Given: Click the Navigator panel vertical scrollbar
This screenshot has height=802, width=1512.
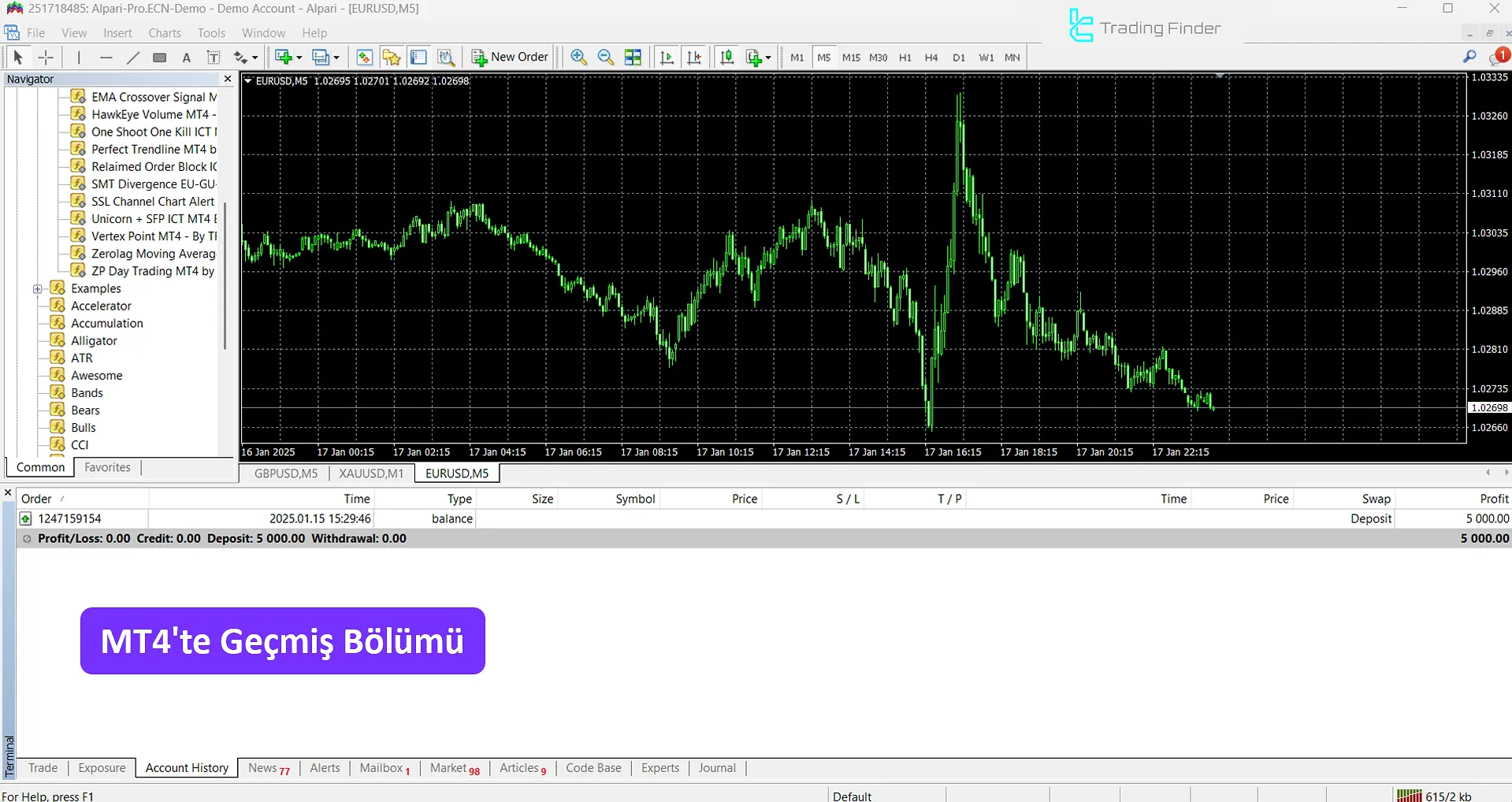Looking at the screenshot, I should click(x=225, y=276).
